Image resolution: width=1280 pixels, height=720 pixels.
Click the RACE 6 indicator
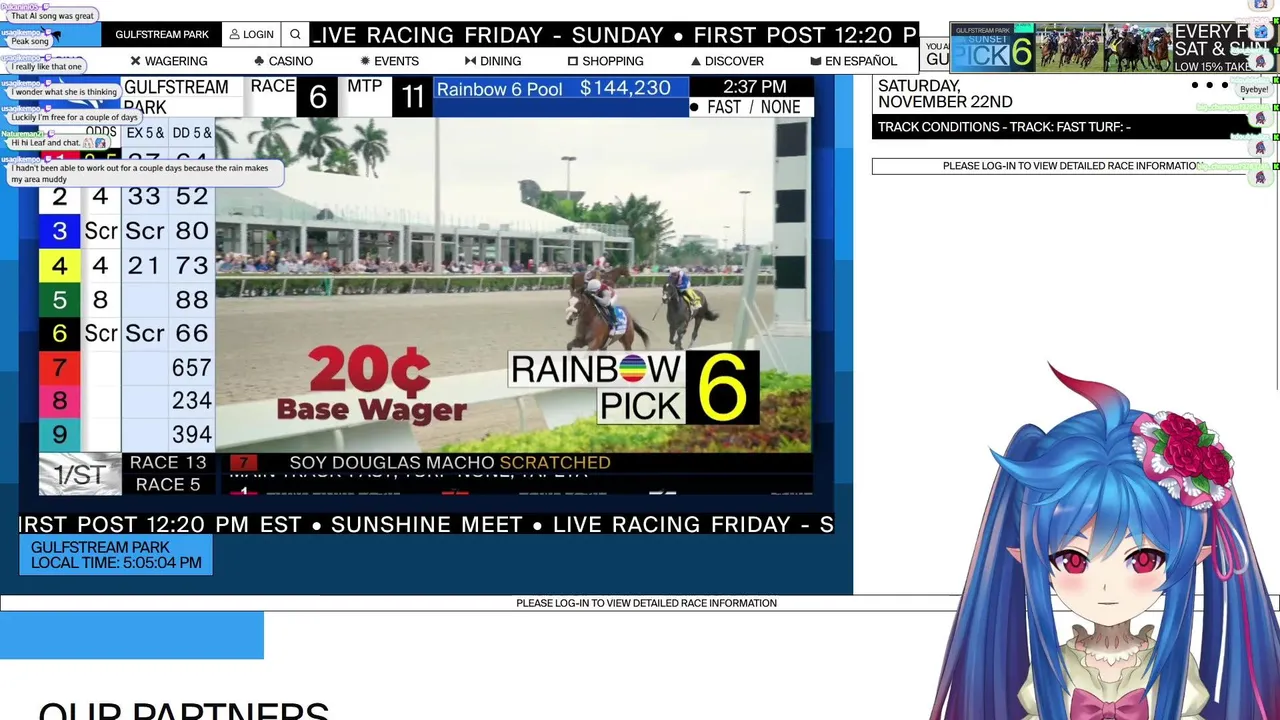click(x=294, y=96)
